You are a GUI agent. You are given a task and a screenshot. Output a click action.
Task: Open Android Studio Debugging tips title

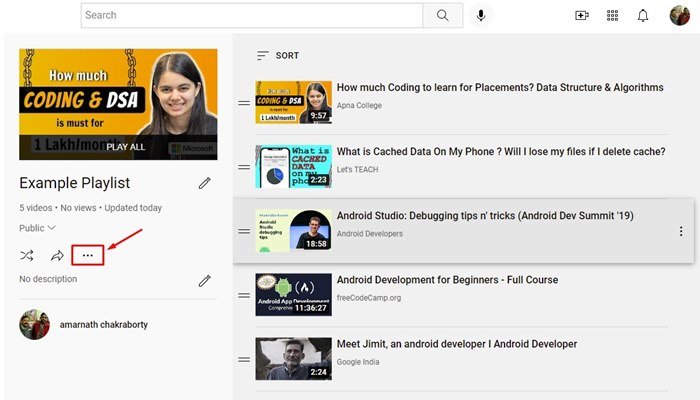pyautogui.click(x=485, y=216)
